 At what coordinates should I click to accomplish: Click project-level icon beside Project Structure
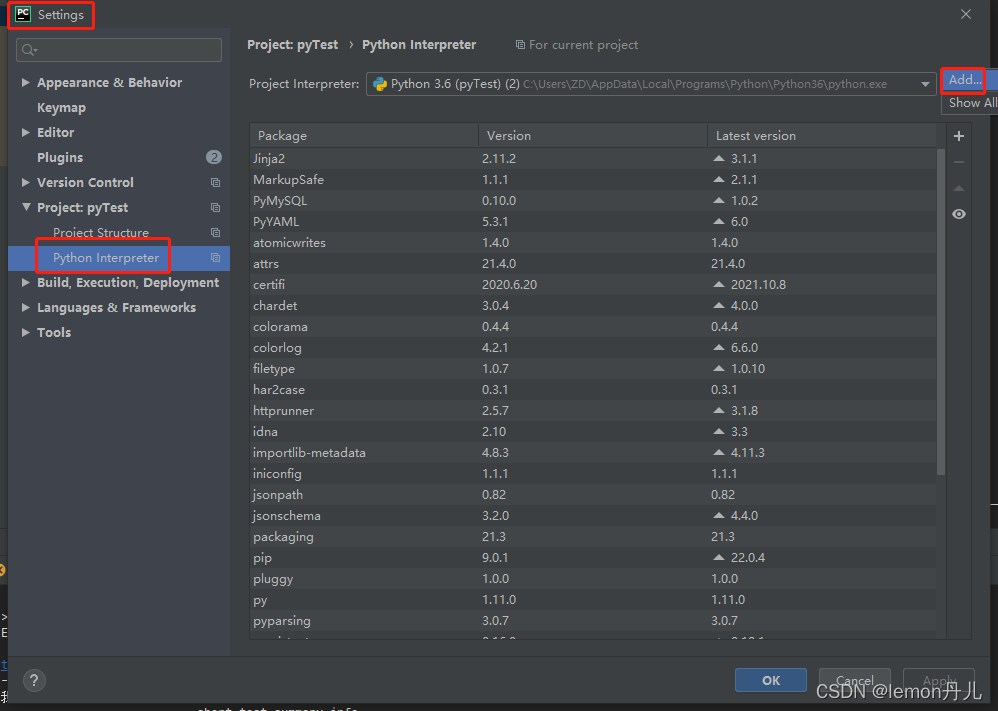[215, 232]
